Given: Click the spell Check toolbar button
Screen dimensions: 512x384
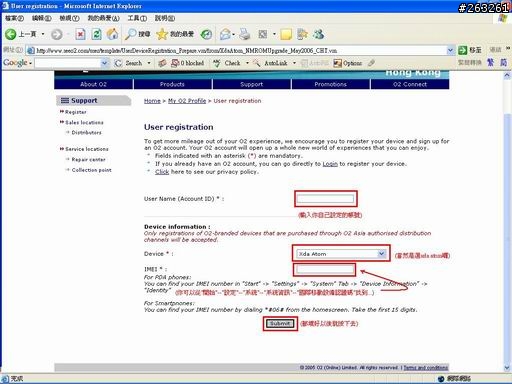Looking at the screenshot, I should pyautogui.click(x=227, y=63).
